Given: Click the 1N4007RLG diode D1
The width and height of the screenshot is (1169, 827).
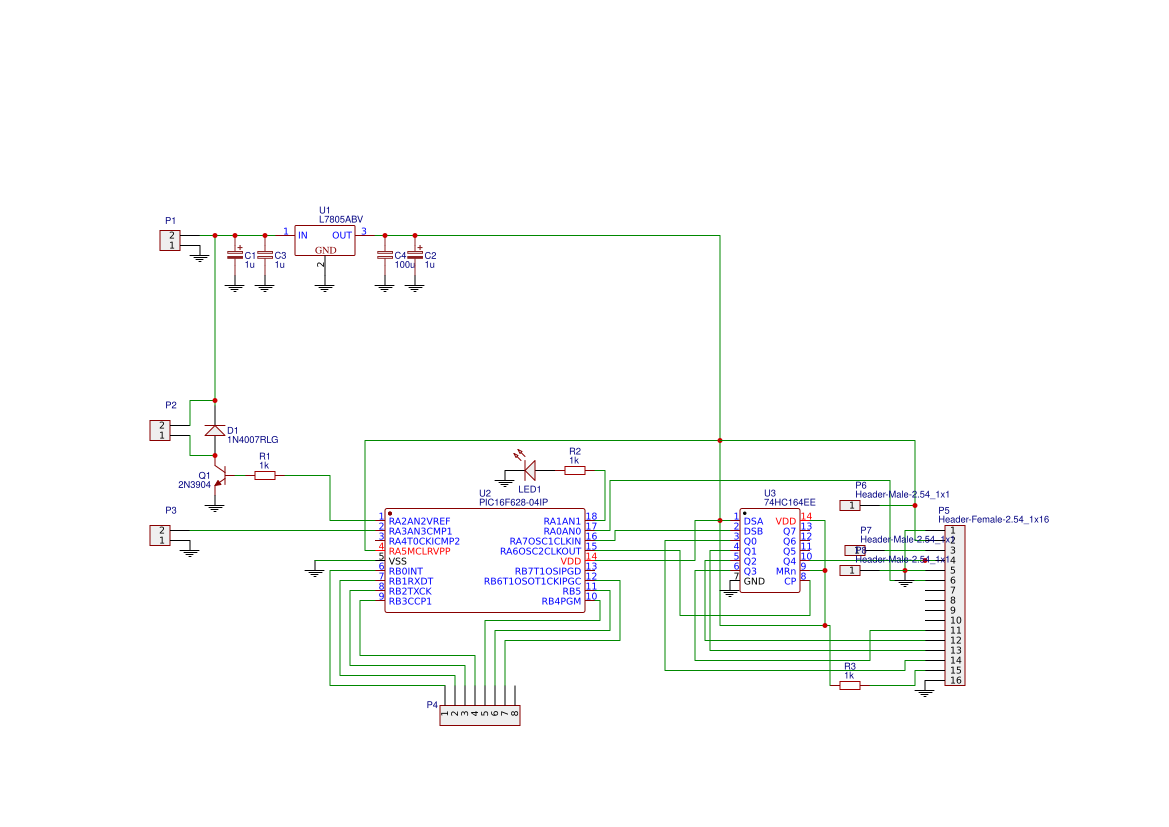Looking at the screenshot, I should tap(215, 430).
